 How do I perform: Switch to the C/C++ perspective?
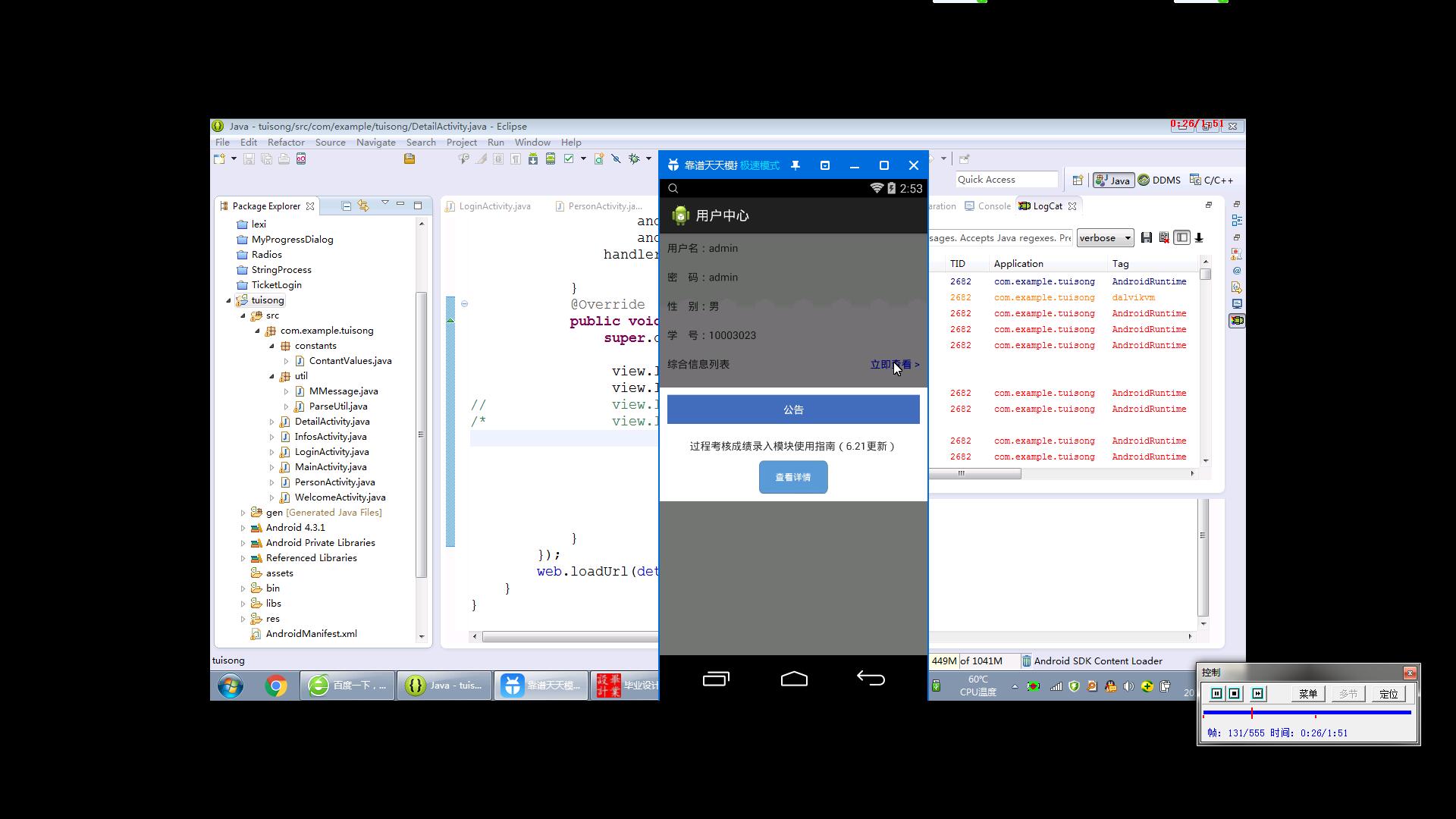point(1211,180)
